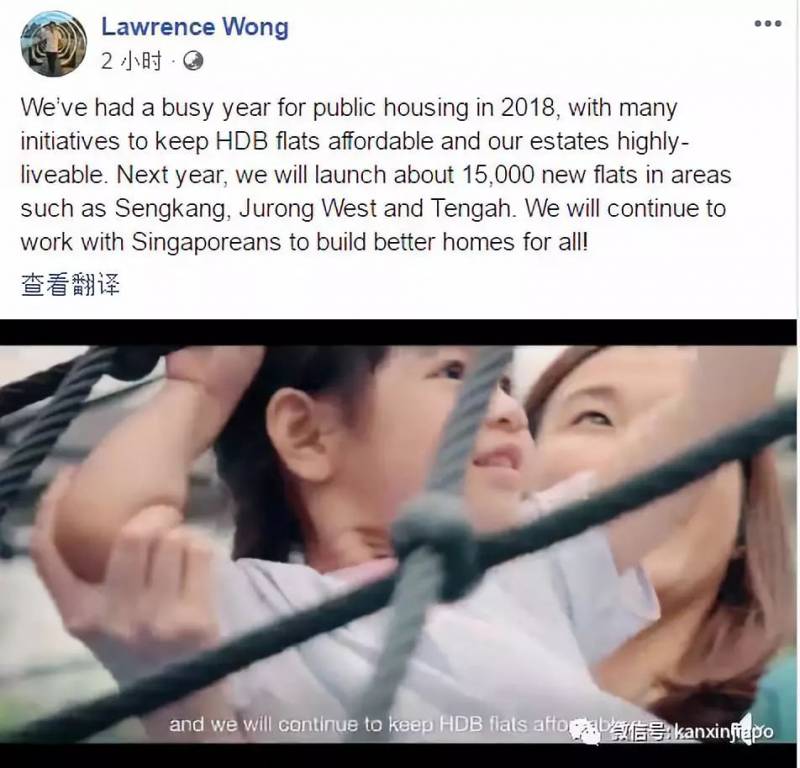
Task: Click the speaker volume icon on video
Action: (x=748, y=728)
